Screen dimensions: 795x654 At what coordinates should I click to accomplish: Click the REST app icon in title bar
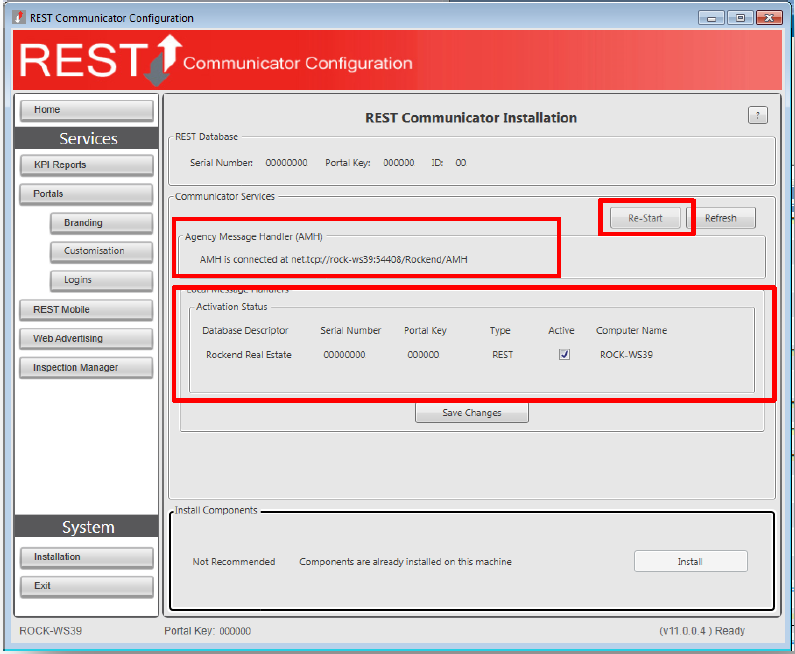(19, 17)
